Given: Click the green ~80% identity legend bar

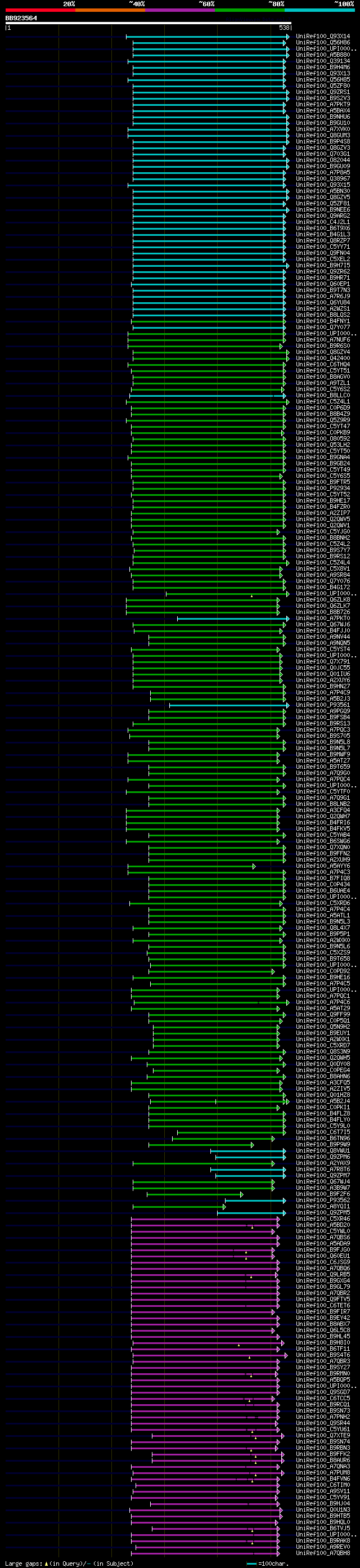Looking at the screenshot, I should [x=250, y=10].
